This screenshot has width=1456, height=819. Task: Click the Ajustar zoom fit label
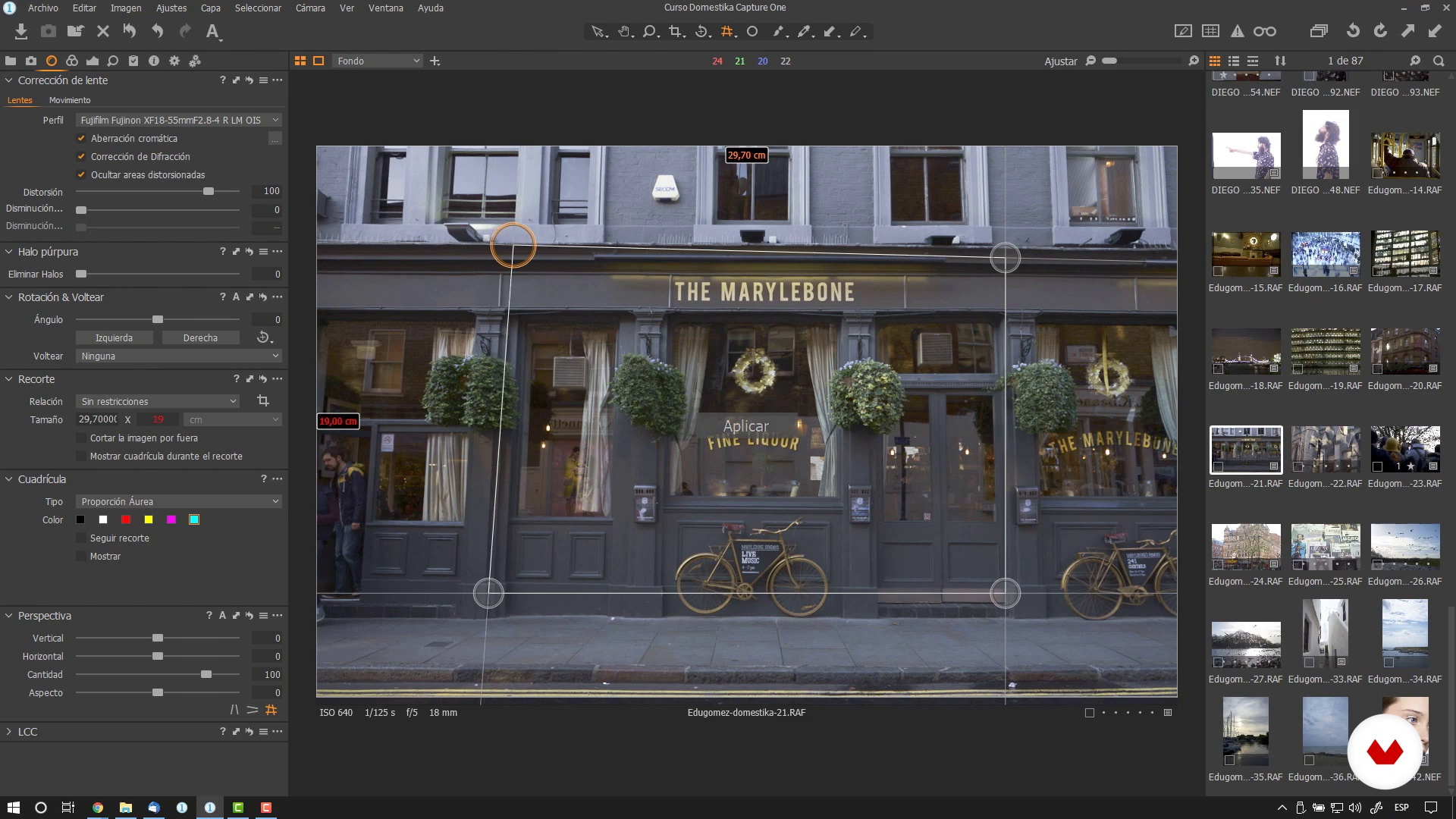pyautogui.click(x=1060, y=61)
